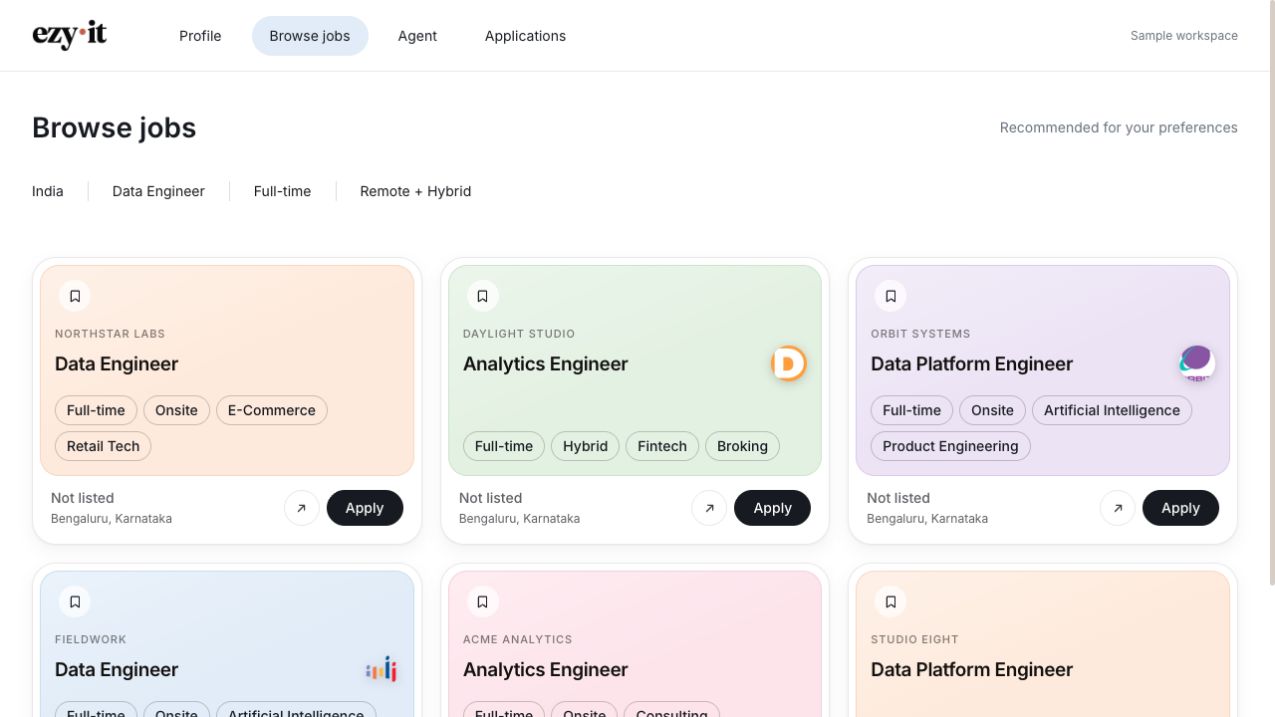1275x717 pixels.
Task: Bookmark the Northstar Labs Data Engineer job
Action: pos(75,296)
